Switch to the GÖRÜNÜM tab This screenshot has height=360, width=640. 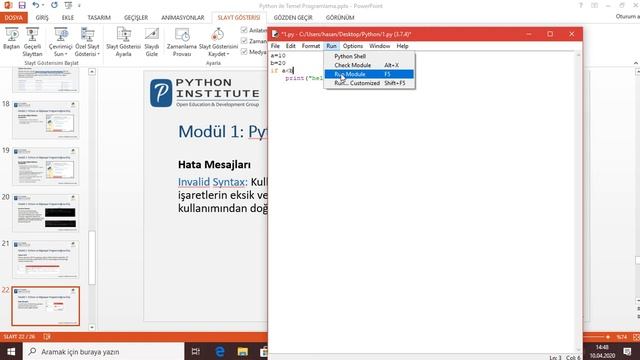coord(340,18)
